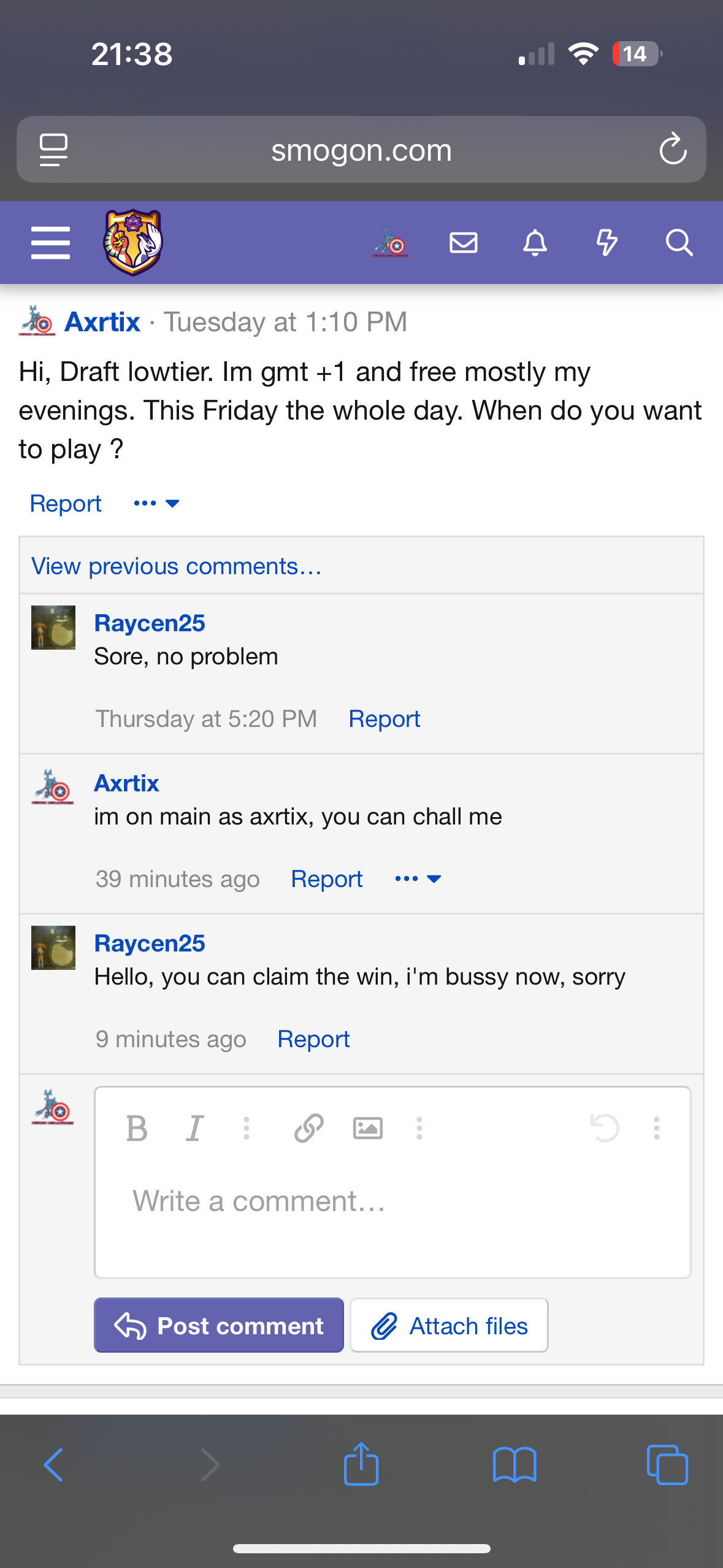
Task: Expand the View previous comments section
Action: 177,566
